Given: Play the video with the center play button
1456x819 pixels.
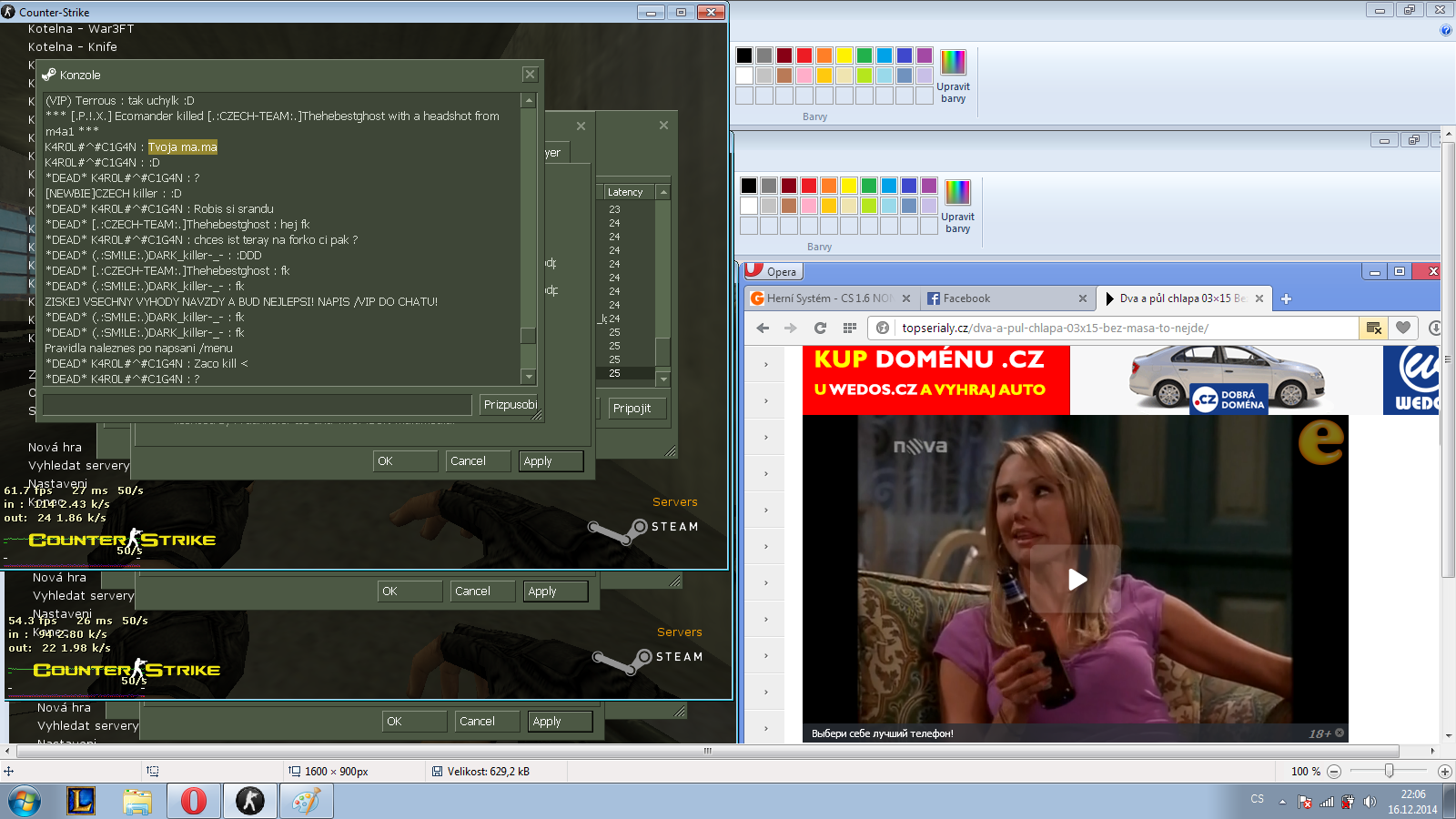Looking at the screenshot, I should tap(1077, 580).
